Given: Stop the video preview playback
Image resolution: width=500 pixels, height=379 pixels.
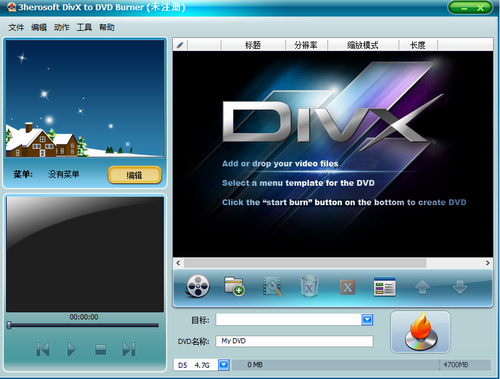Looking at the screenshot, I should [100, 349].
